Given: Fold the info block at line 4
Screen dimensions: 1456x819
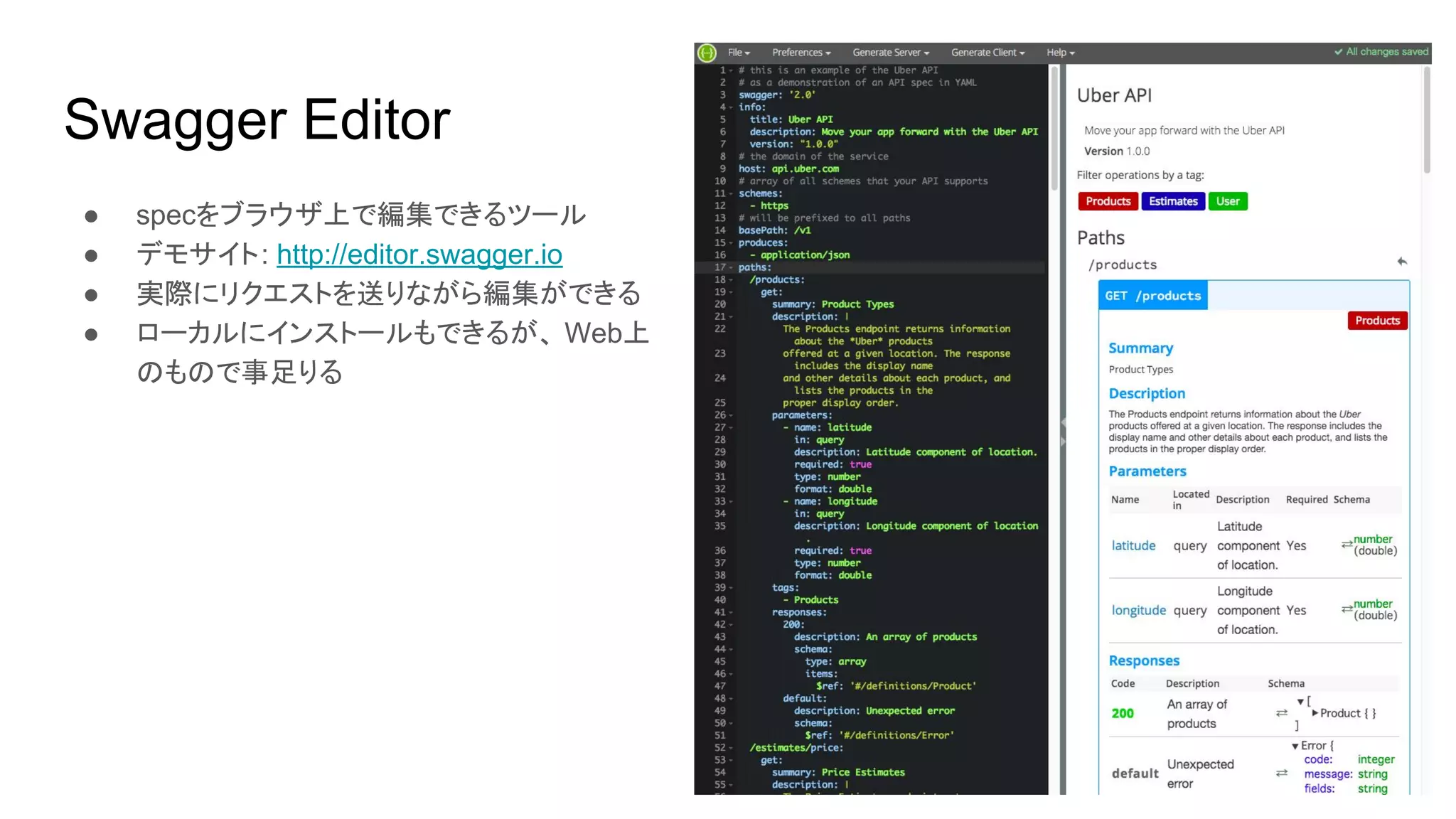Looking at the screenshot, I should pos(731,107).
